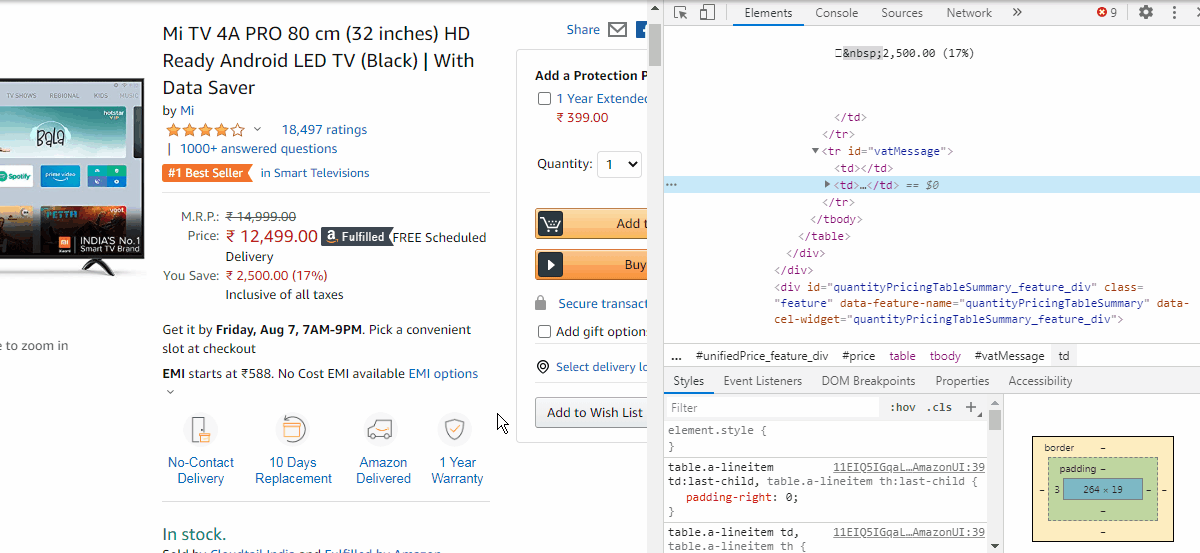Image resolution: width=1200 pixels, height=553 pixels.
Task: Select the #price breadcrumb
Action: [858, 356]
